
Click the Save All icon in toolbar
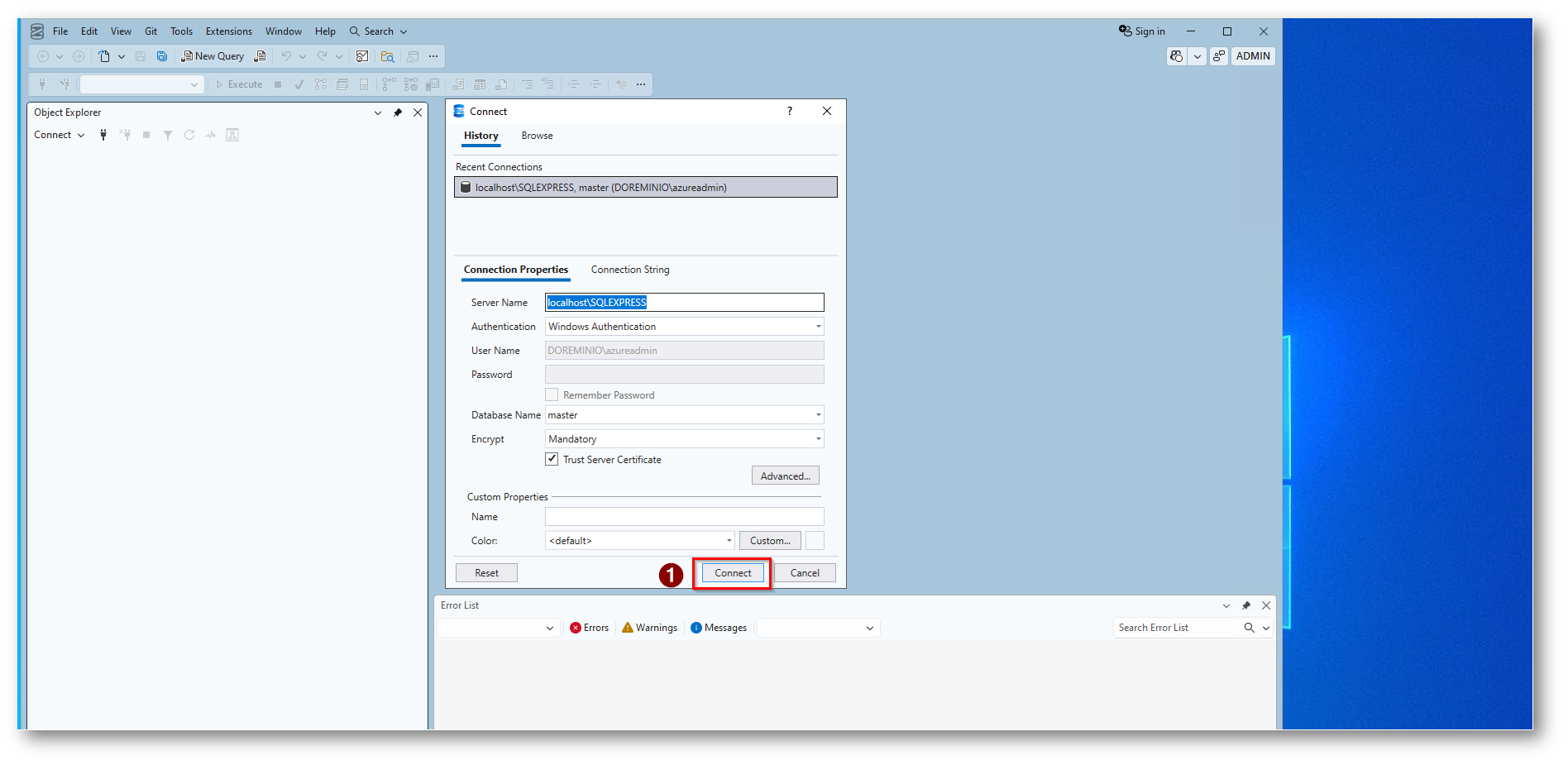click(x=162, y=56)
